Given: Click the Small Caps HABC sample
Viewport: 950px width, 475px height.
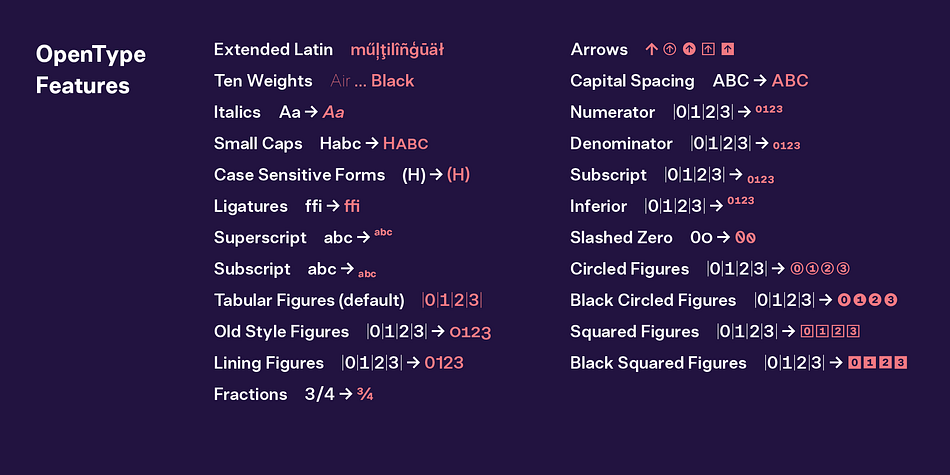Looking at the screenshot, I should click(x=406, y=144).
